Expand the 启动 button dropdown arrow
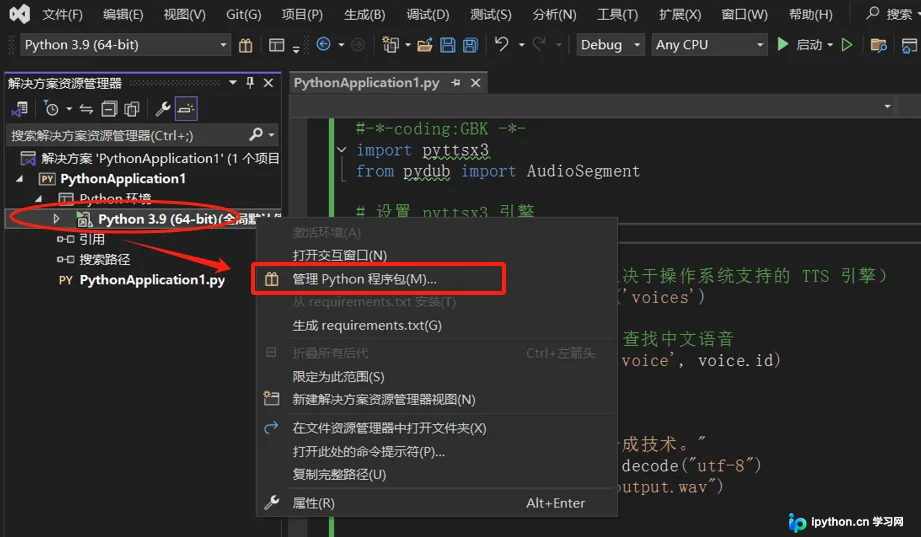The image size is (921, 537). [830, 45]
